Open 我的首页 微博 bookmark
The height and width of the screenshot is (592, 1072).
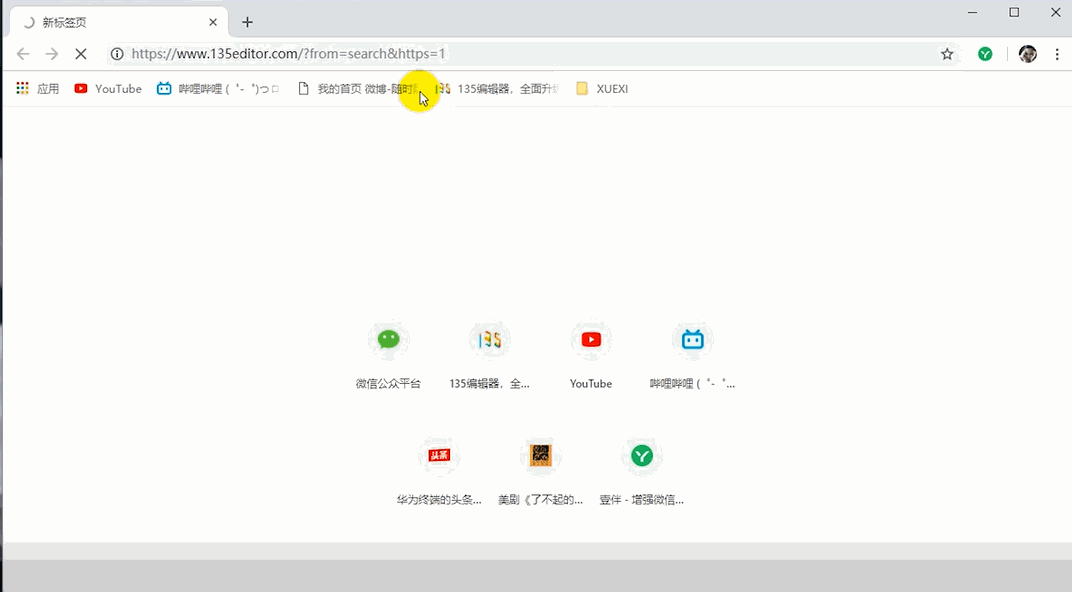click(357, 88)
